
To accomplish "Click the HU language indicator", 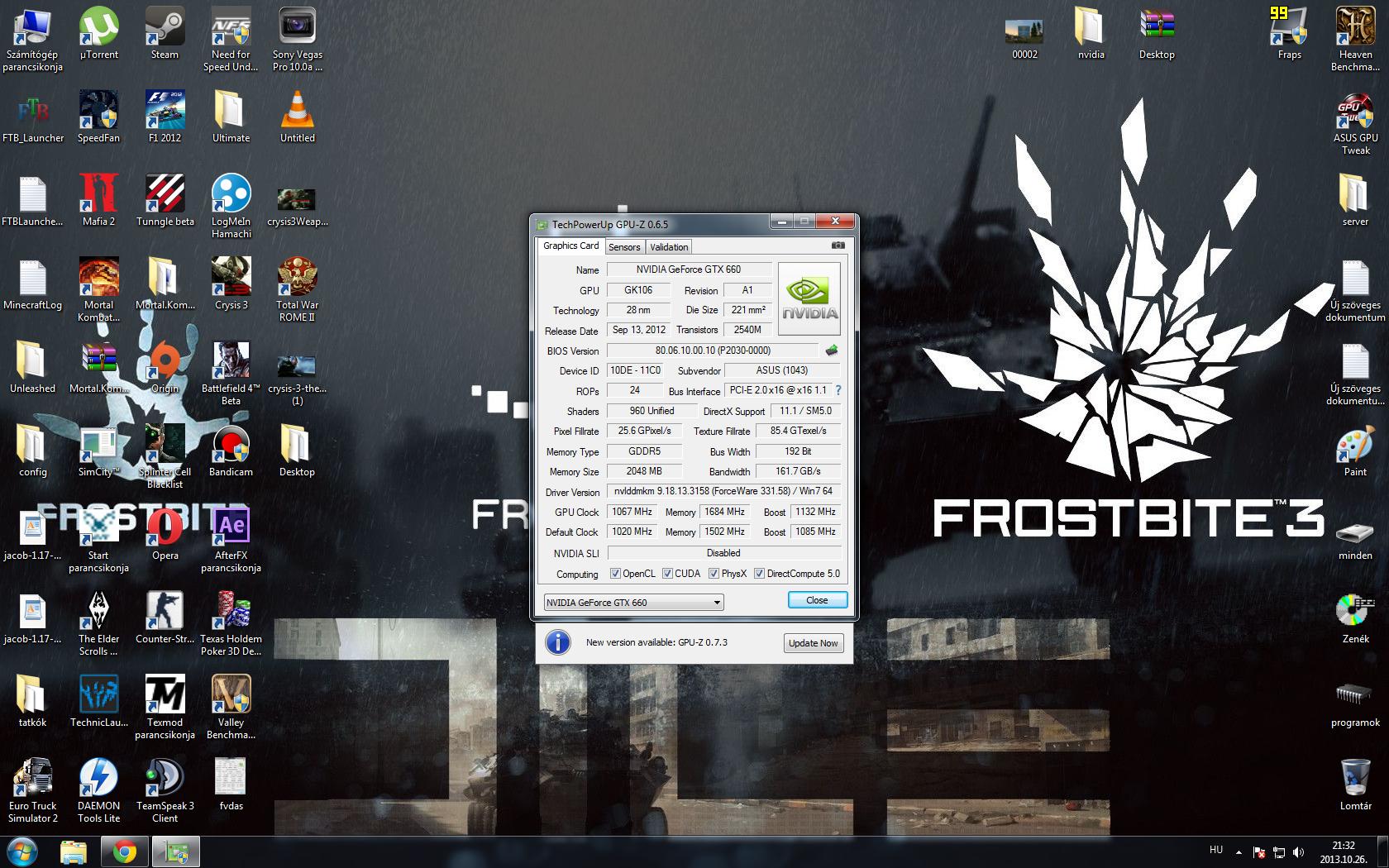I will 1216,850.
